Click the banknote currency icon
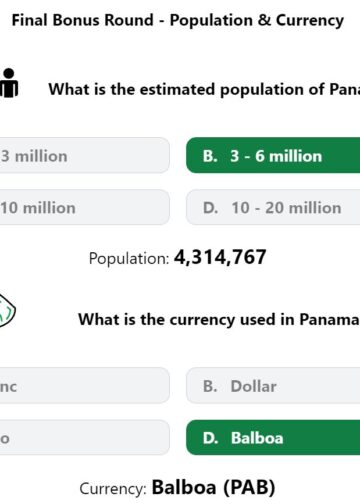This screenshot has width=360, height=504. 7,310
